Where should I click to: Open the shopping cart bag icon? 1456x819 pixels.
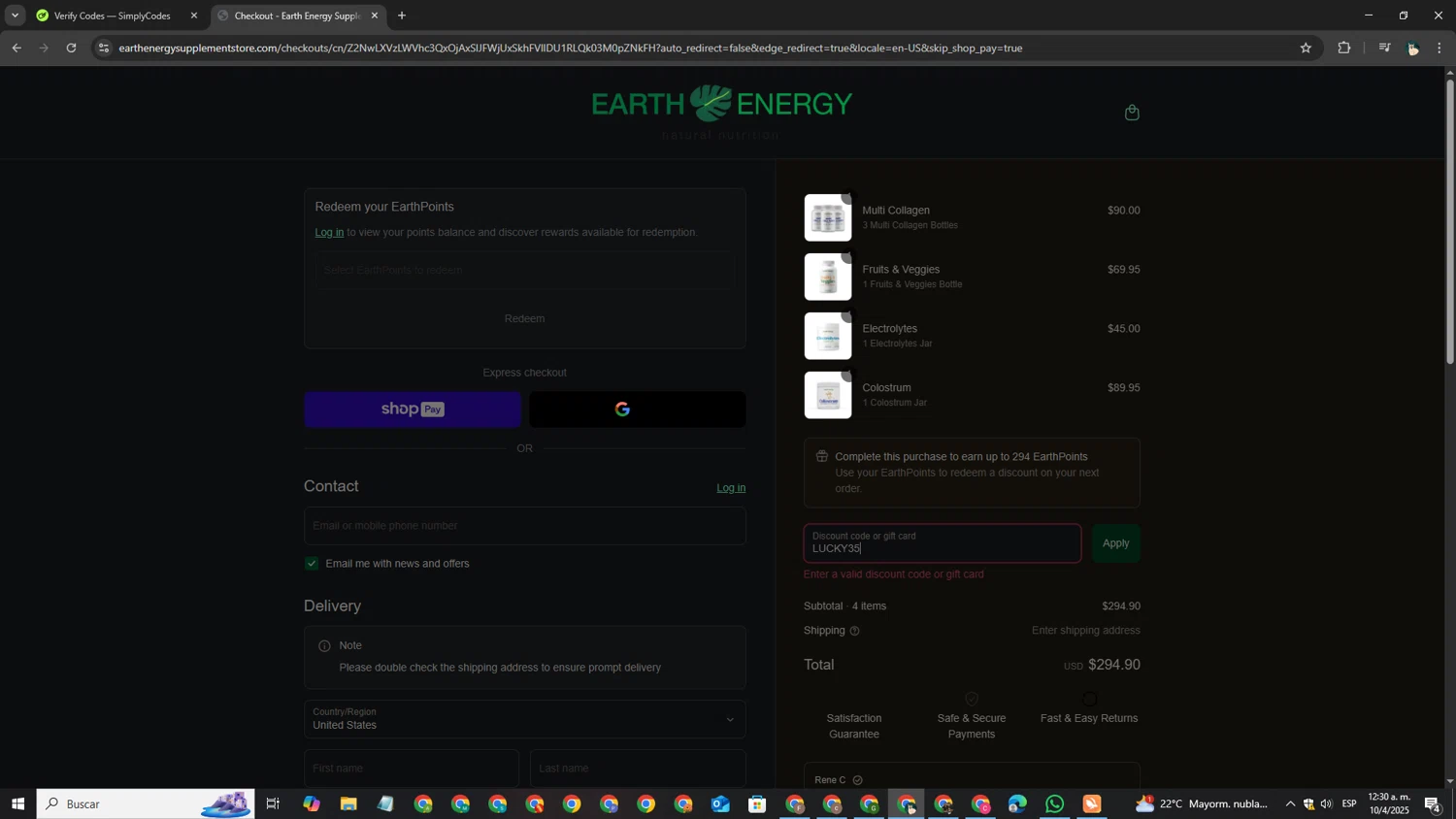click(x=1132, y=113)
